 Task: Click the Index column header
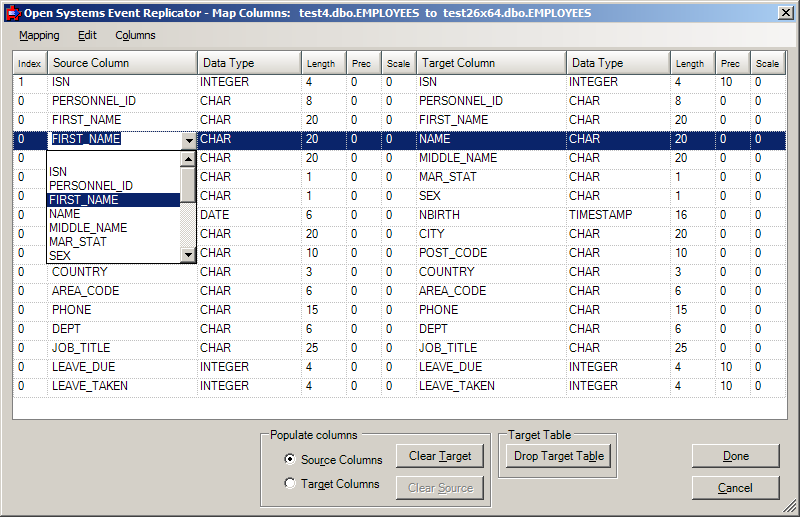[x=30, y=63]
